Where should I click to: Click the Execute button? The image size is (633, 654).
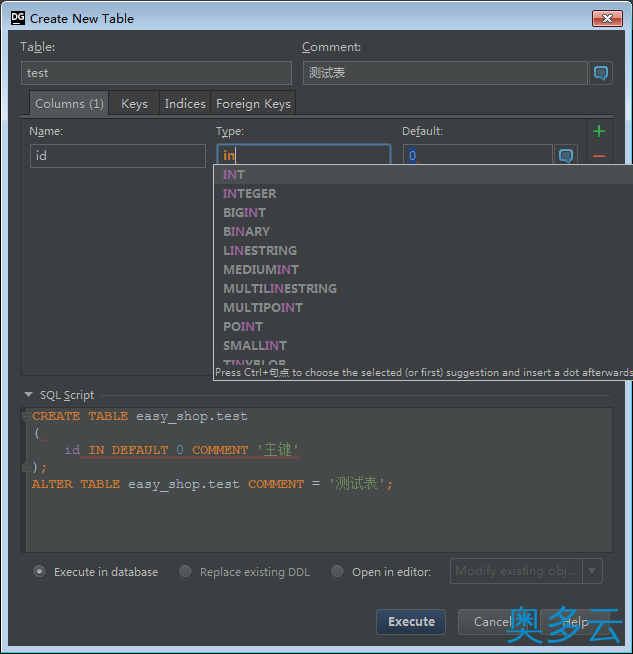point(411,621)
